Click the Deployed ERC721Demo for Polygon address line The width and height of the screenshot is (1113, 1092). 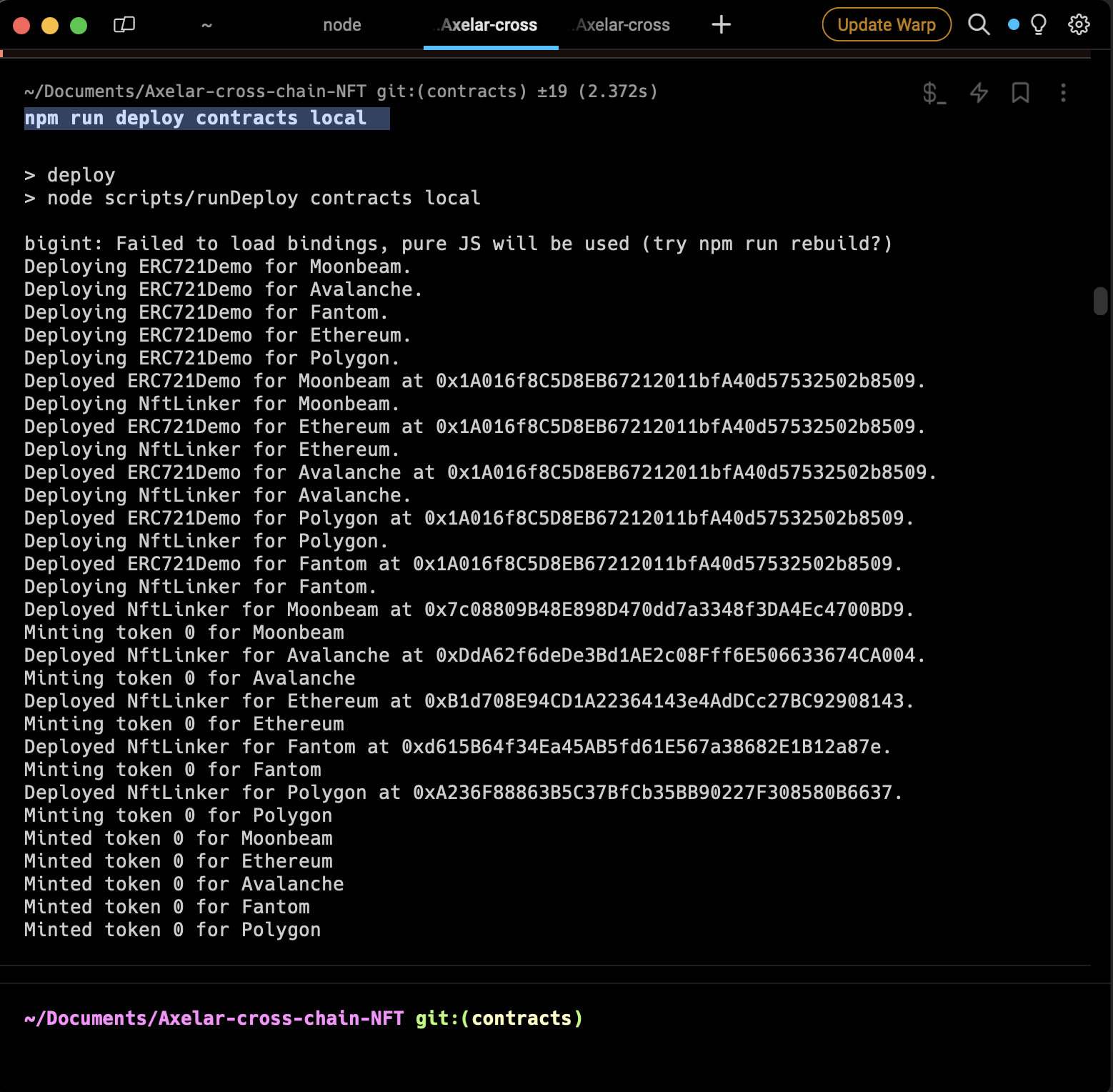469,518
